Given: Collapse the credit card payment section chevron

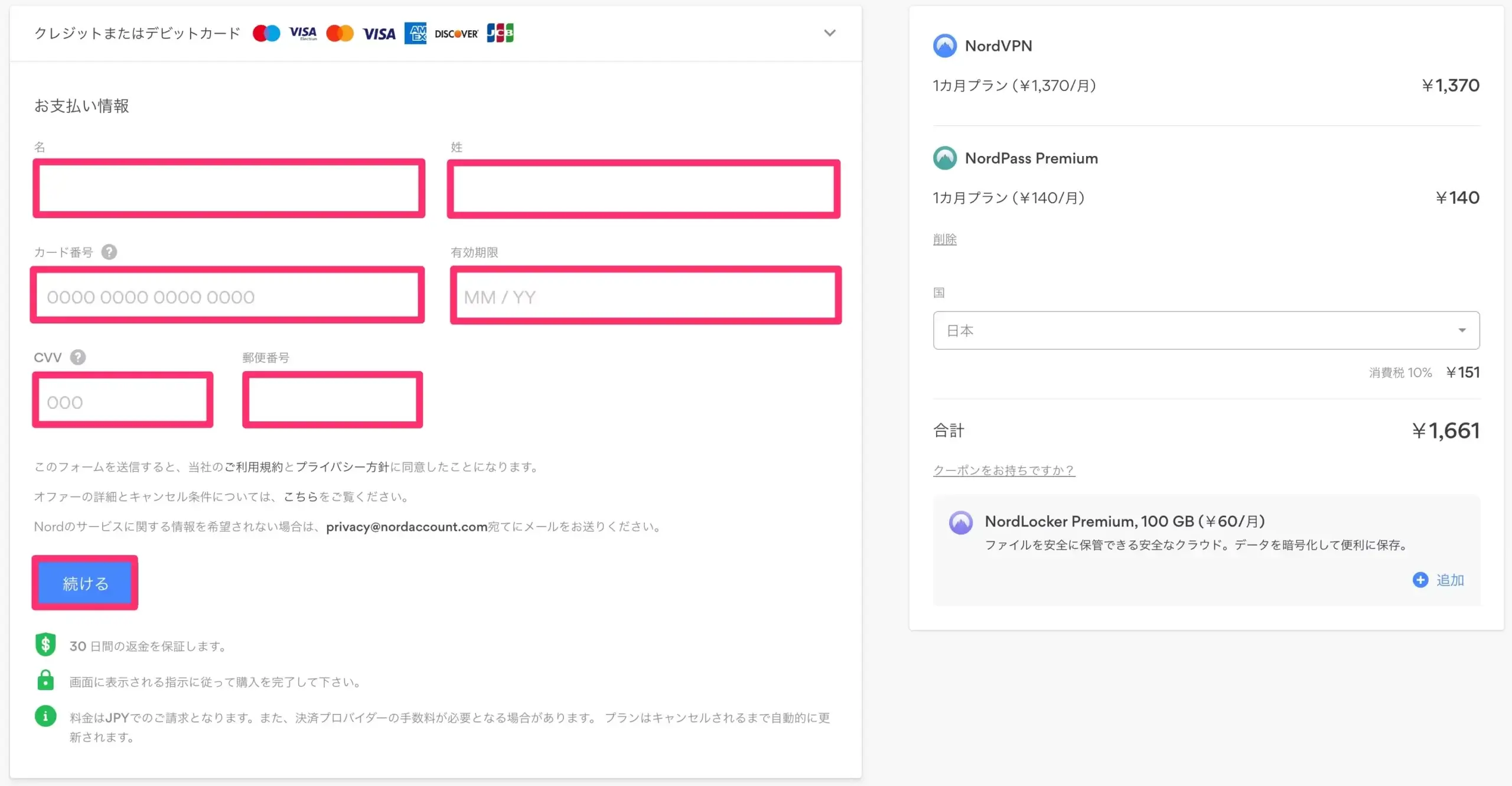Looking at the screenshot, I should pos(830,33).
